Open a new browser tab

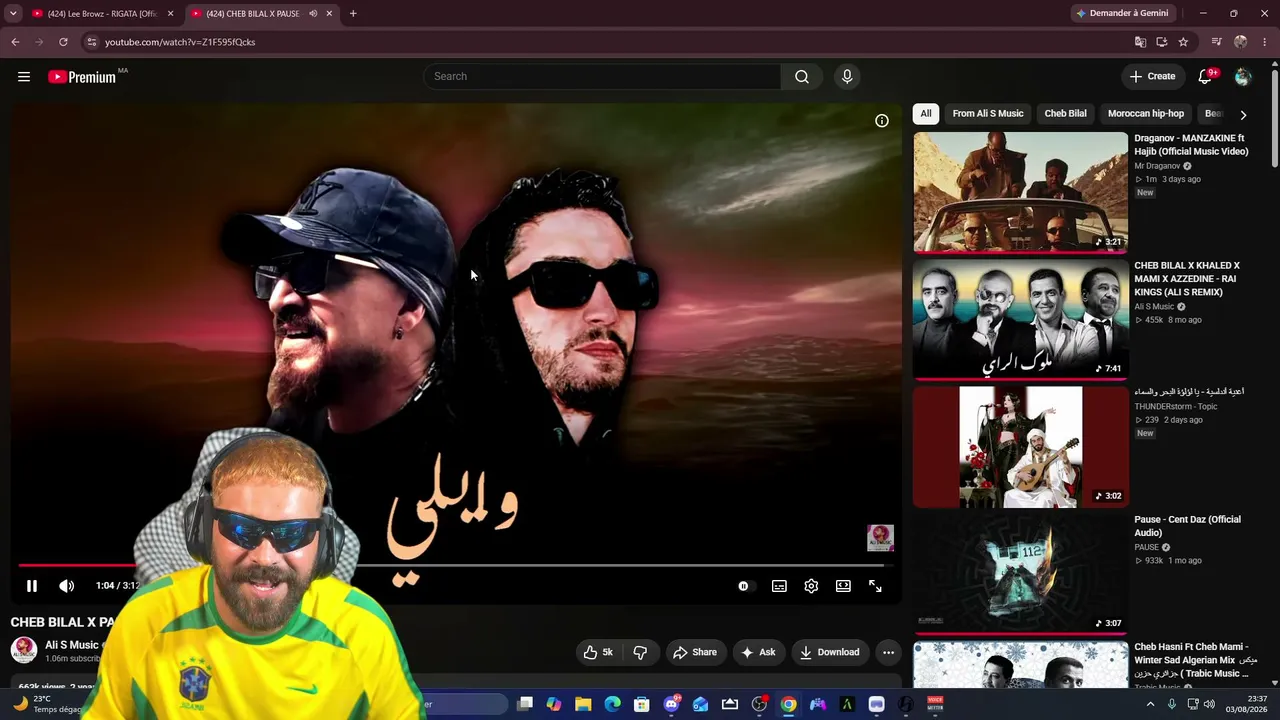pos(353,14)
